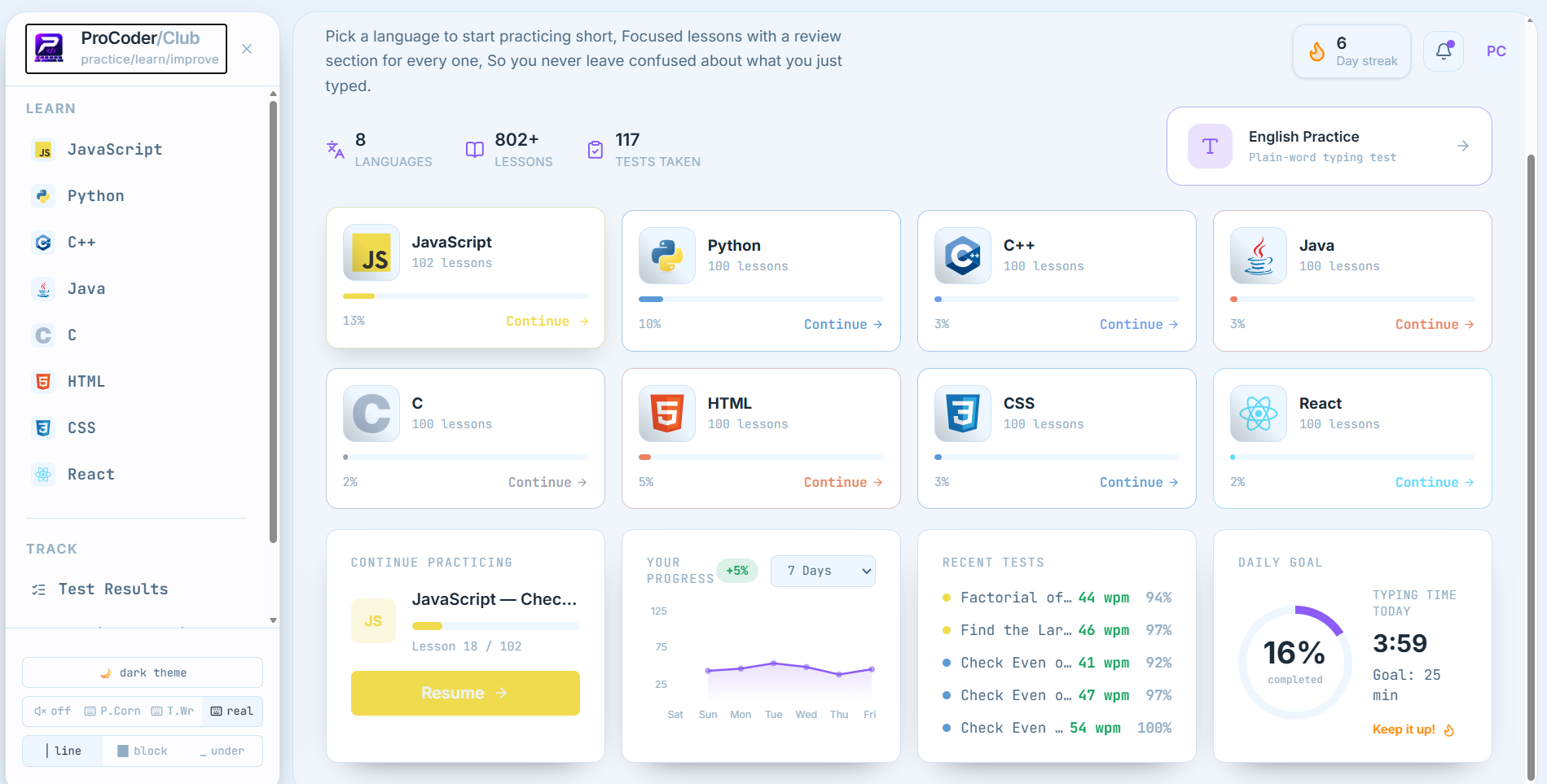Click the yellow Resume button

[465, 693]
